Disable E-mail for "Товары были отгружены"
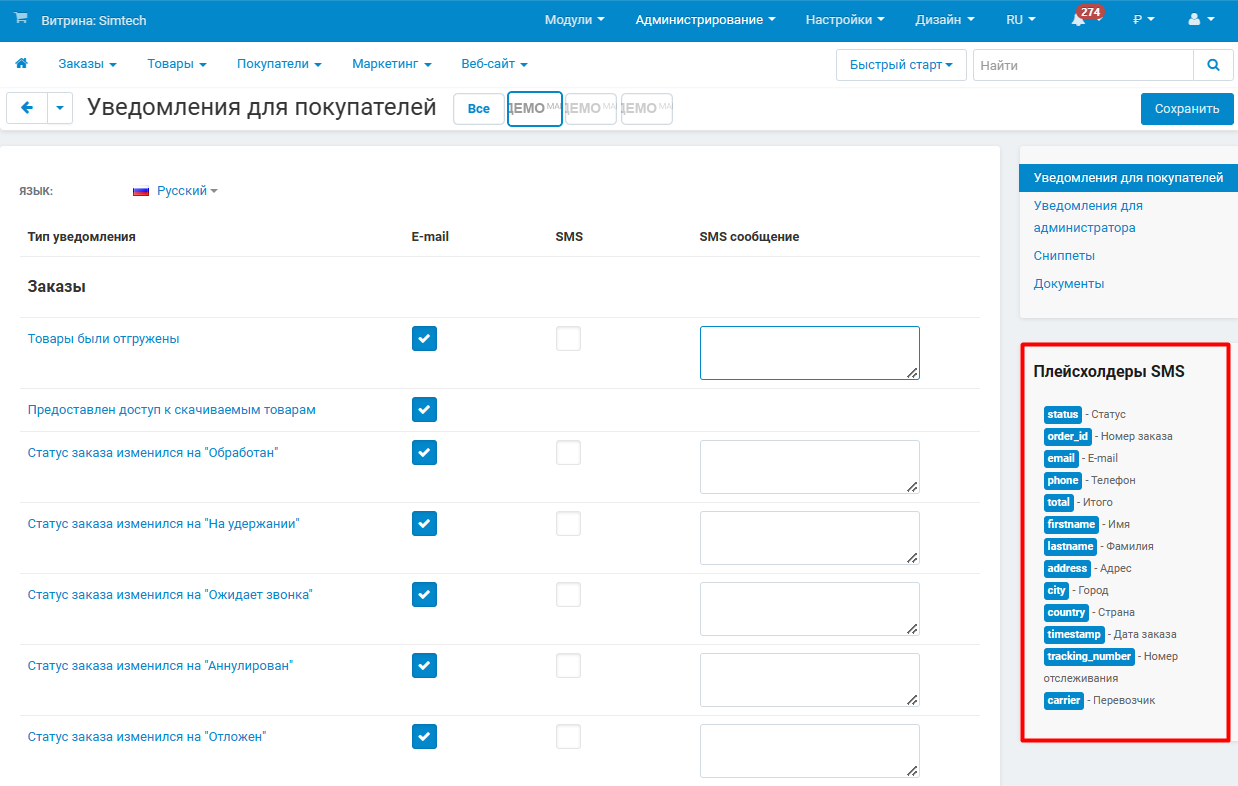 coord(424,339)
